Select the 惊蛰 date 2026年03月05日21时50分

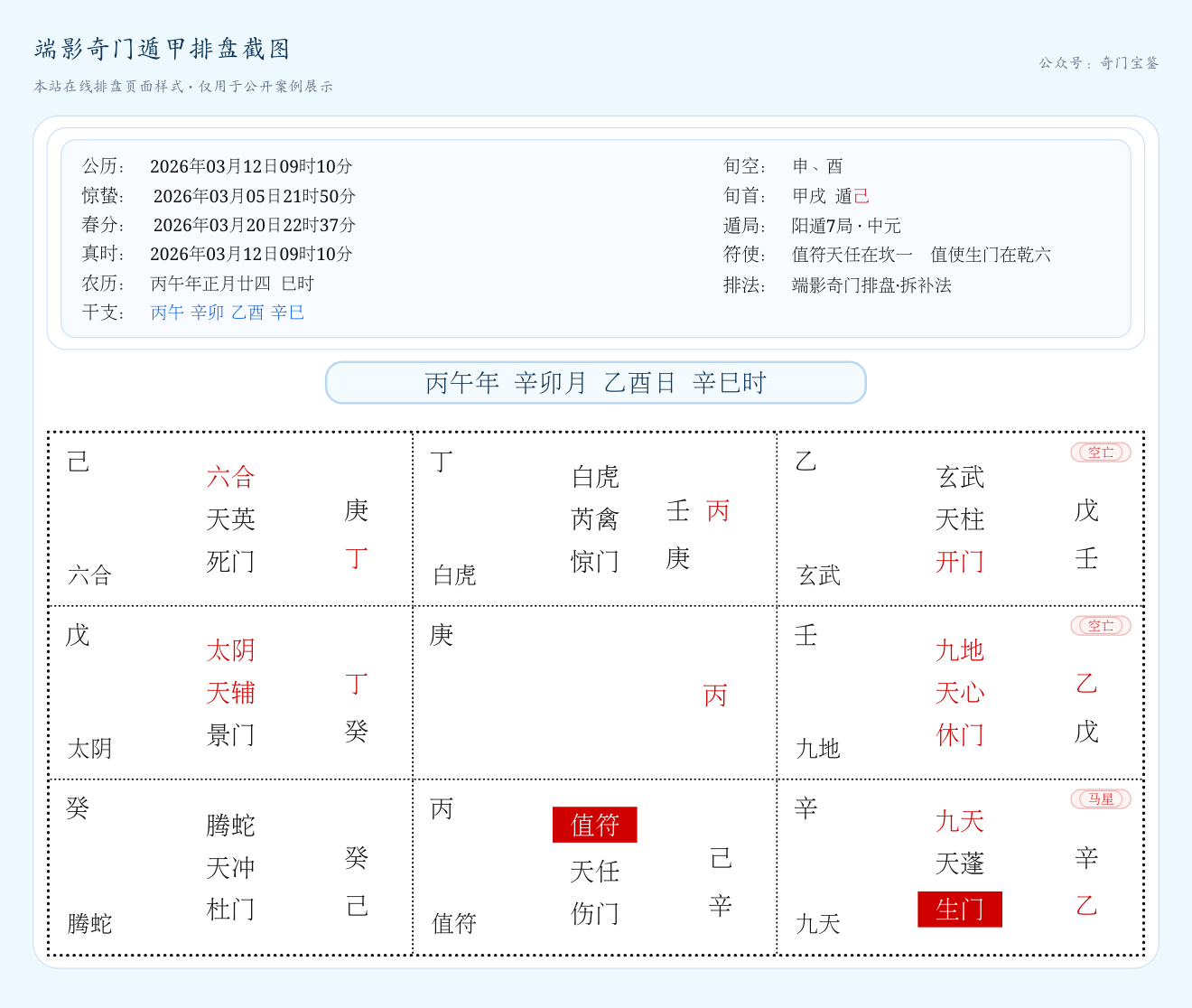click(255, 196)
